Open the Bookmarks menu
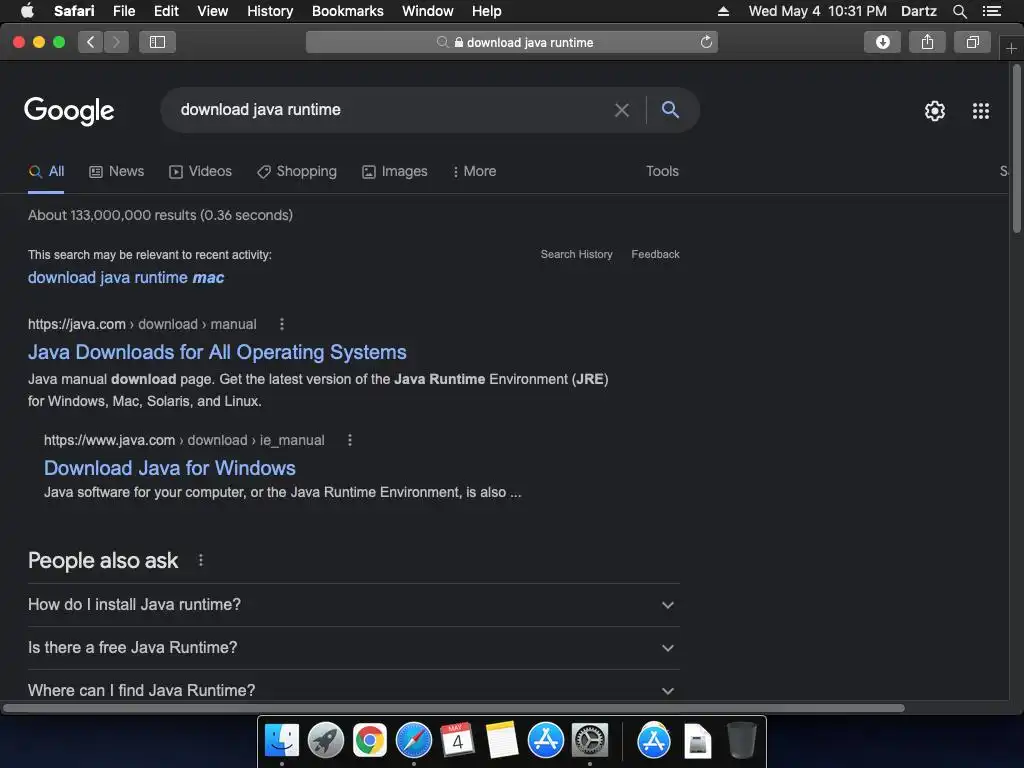 click(x=347, y=11)
